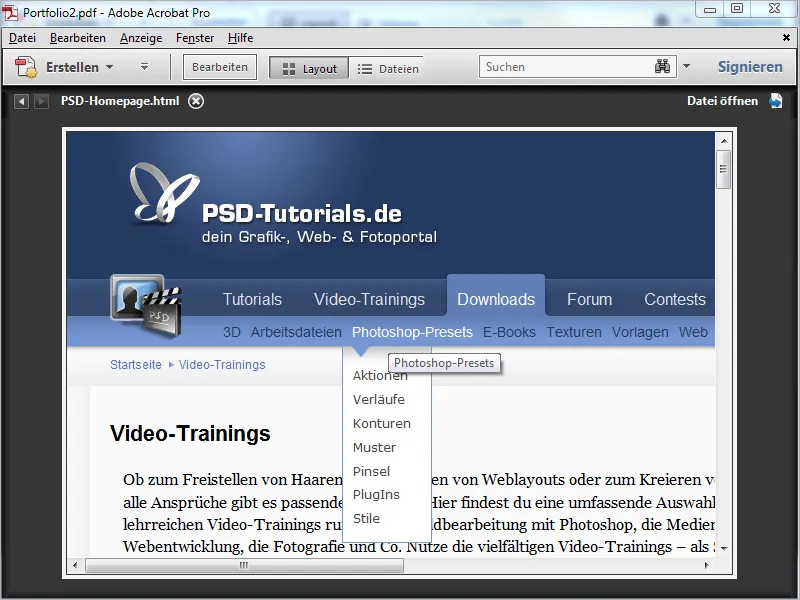The height and width of the screenshot is (600, 800).
Task: Open the Datei menu
Action: click(x=22, y=38)
